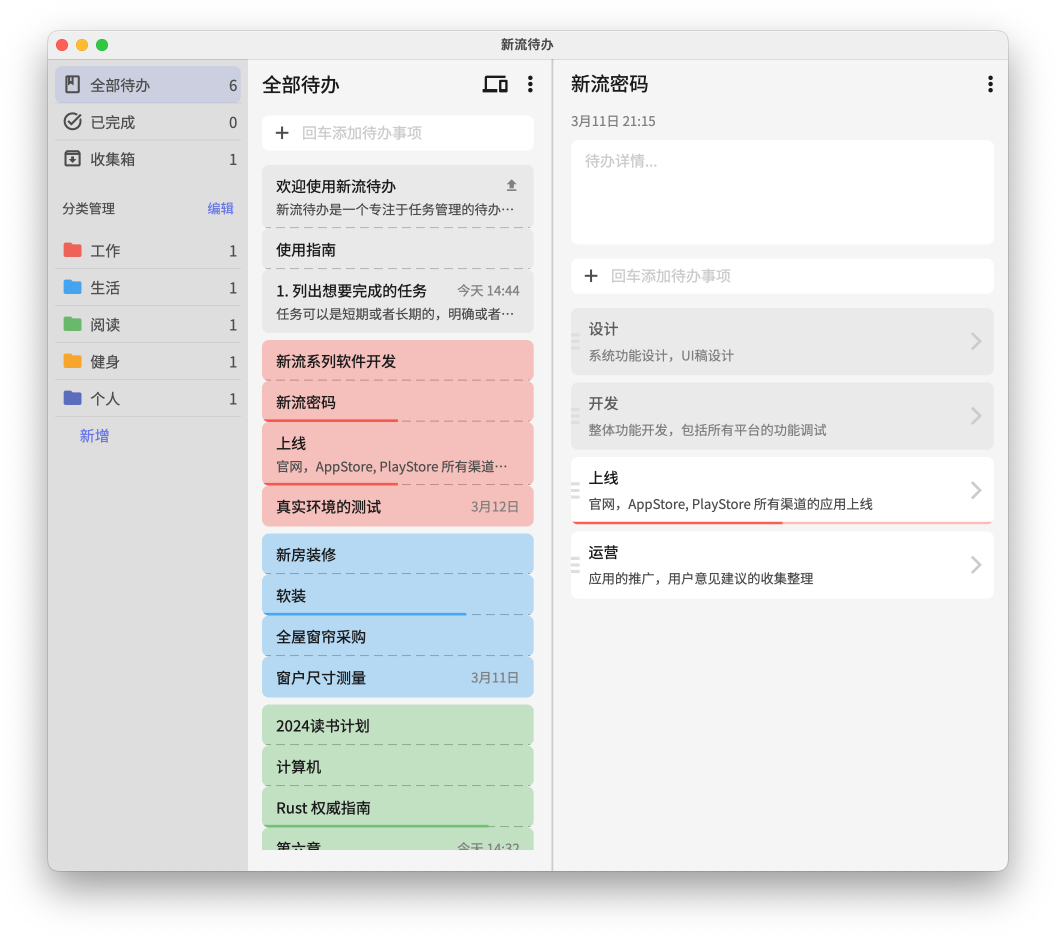Open 1. 列出想要完成的任务 todo

click(397, 302)
